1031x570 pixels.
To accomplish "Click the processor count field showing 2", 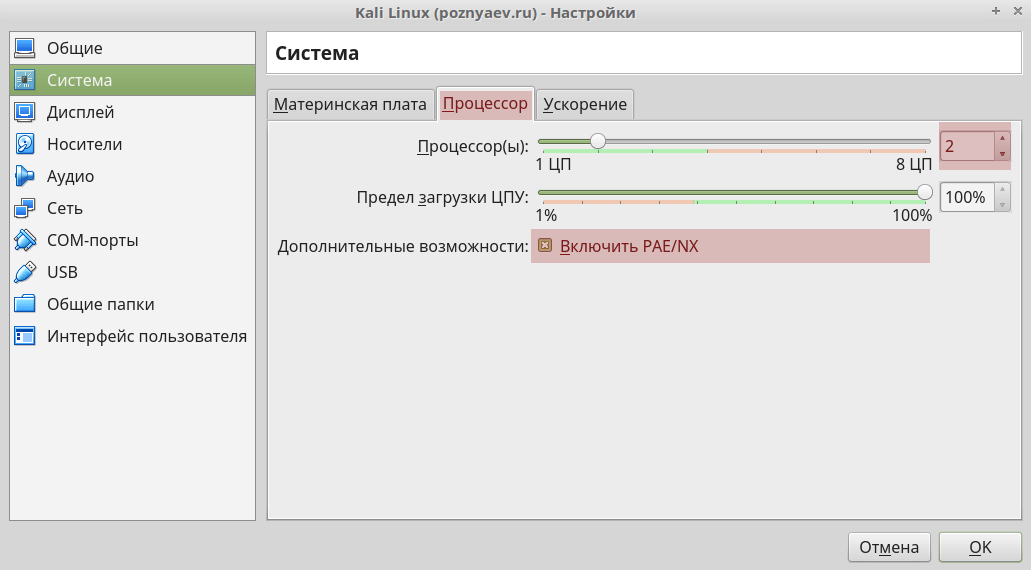I will 967,146.
